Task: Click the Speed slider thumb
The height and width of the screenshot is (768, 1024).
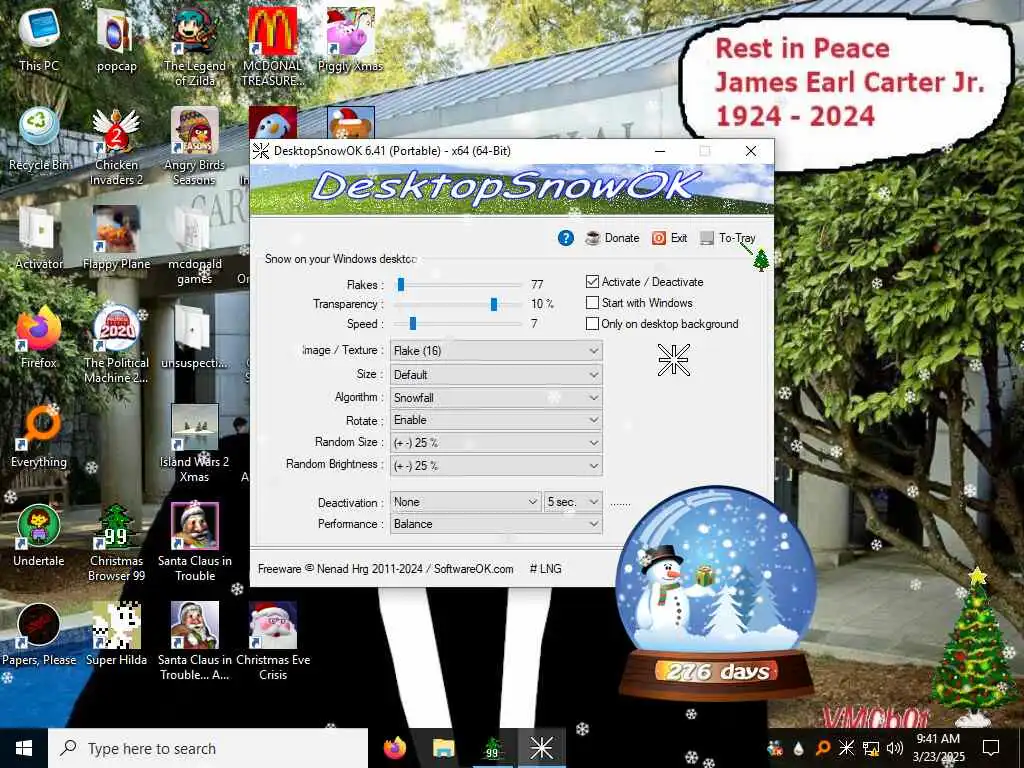Action: pyautogui.click(x=413, y=324)
